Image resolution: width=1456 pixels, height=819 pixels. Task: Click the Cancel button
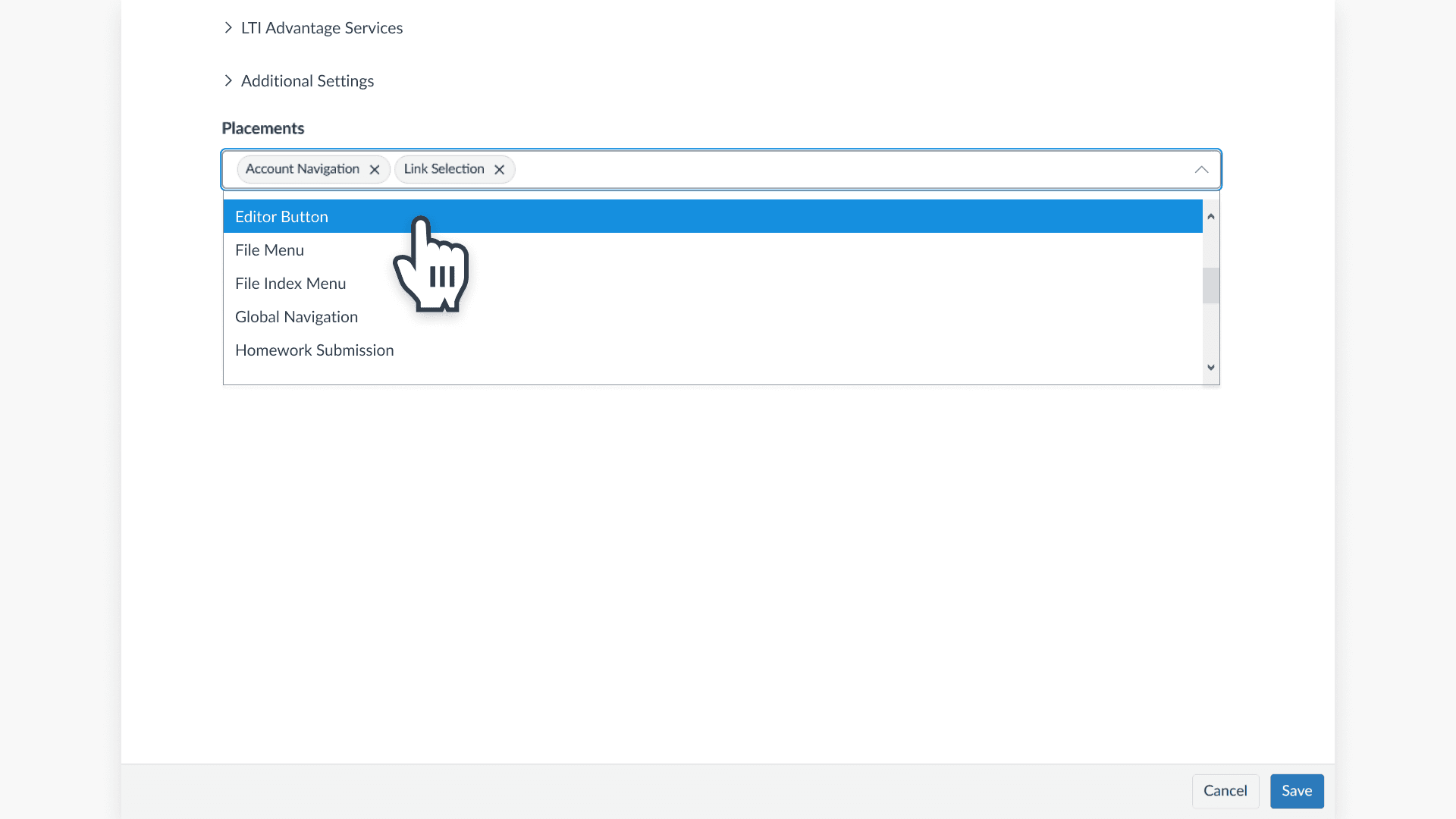coord(1225,791)
